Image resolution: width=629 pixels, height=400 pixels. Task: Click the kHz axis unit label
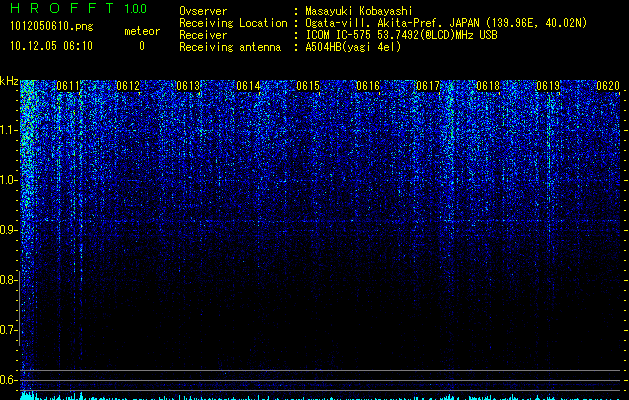click(9, 81)
